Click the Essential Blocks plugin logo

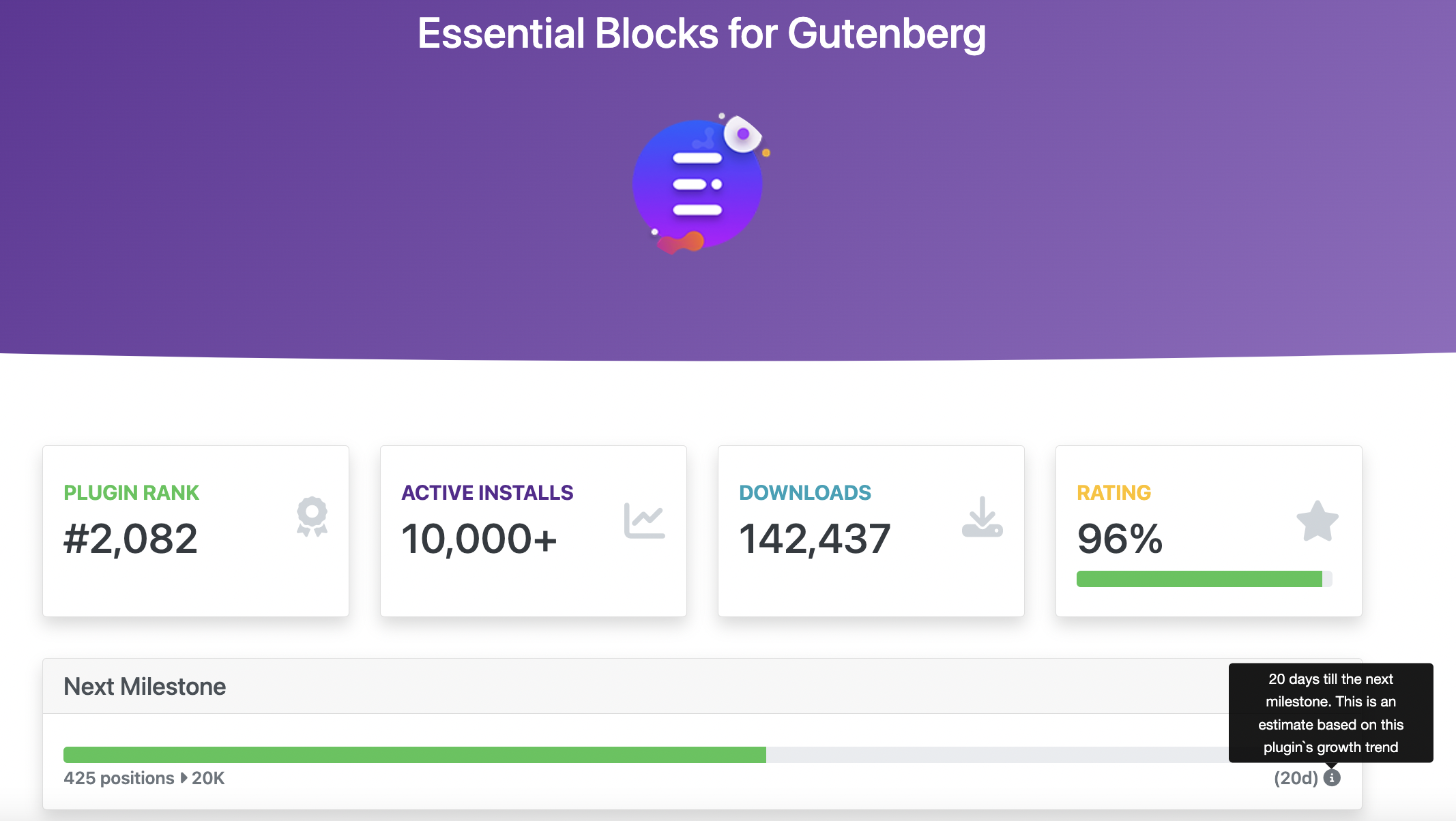coord(699,183)
